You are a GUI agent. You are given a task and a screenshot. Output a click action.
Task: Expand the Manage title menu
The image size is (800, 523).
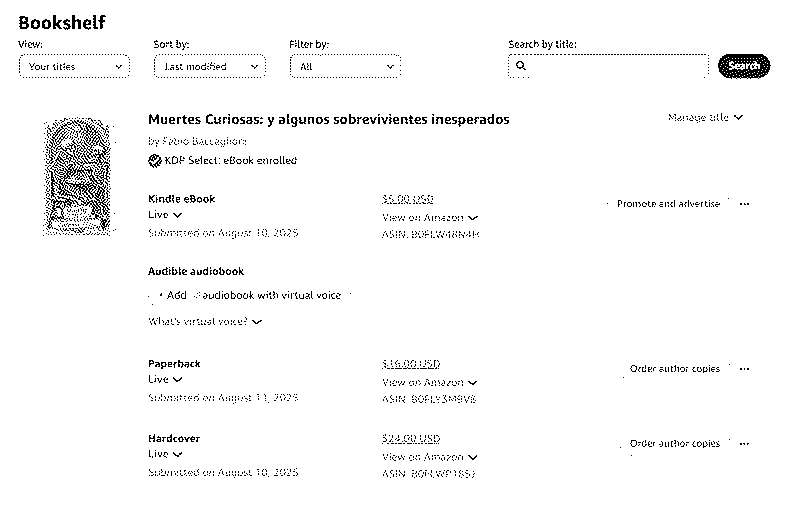[x=705, y=118]
